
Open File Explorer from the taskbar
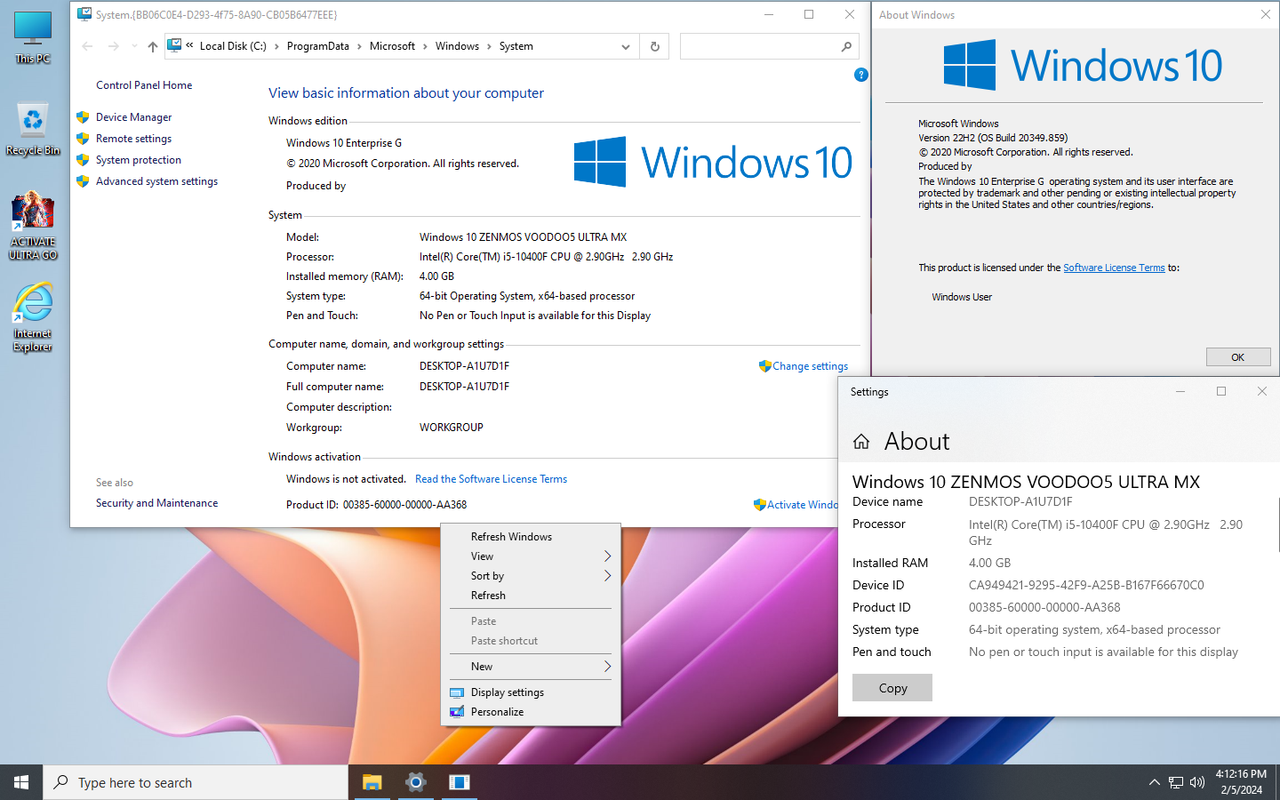click(x=372, y=782)
